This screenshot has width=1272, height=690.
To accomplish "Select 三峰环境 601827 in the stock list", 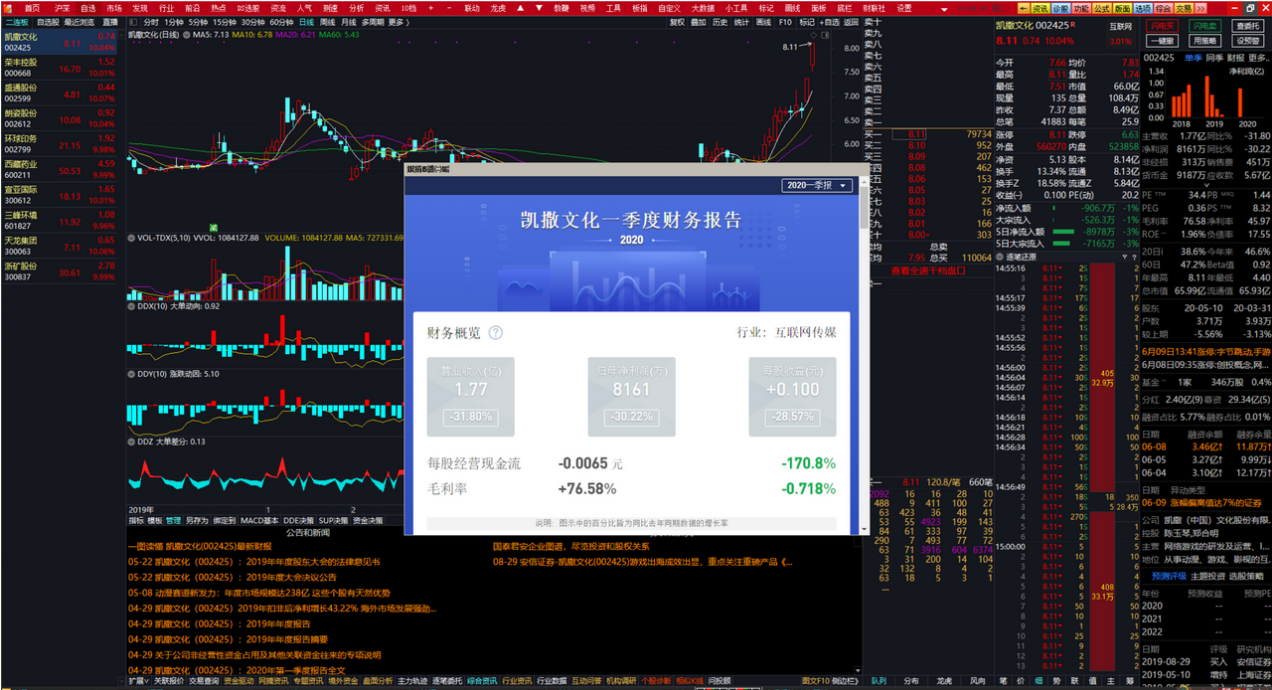I will point(61,220).
